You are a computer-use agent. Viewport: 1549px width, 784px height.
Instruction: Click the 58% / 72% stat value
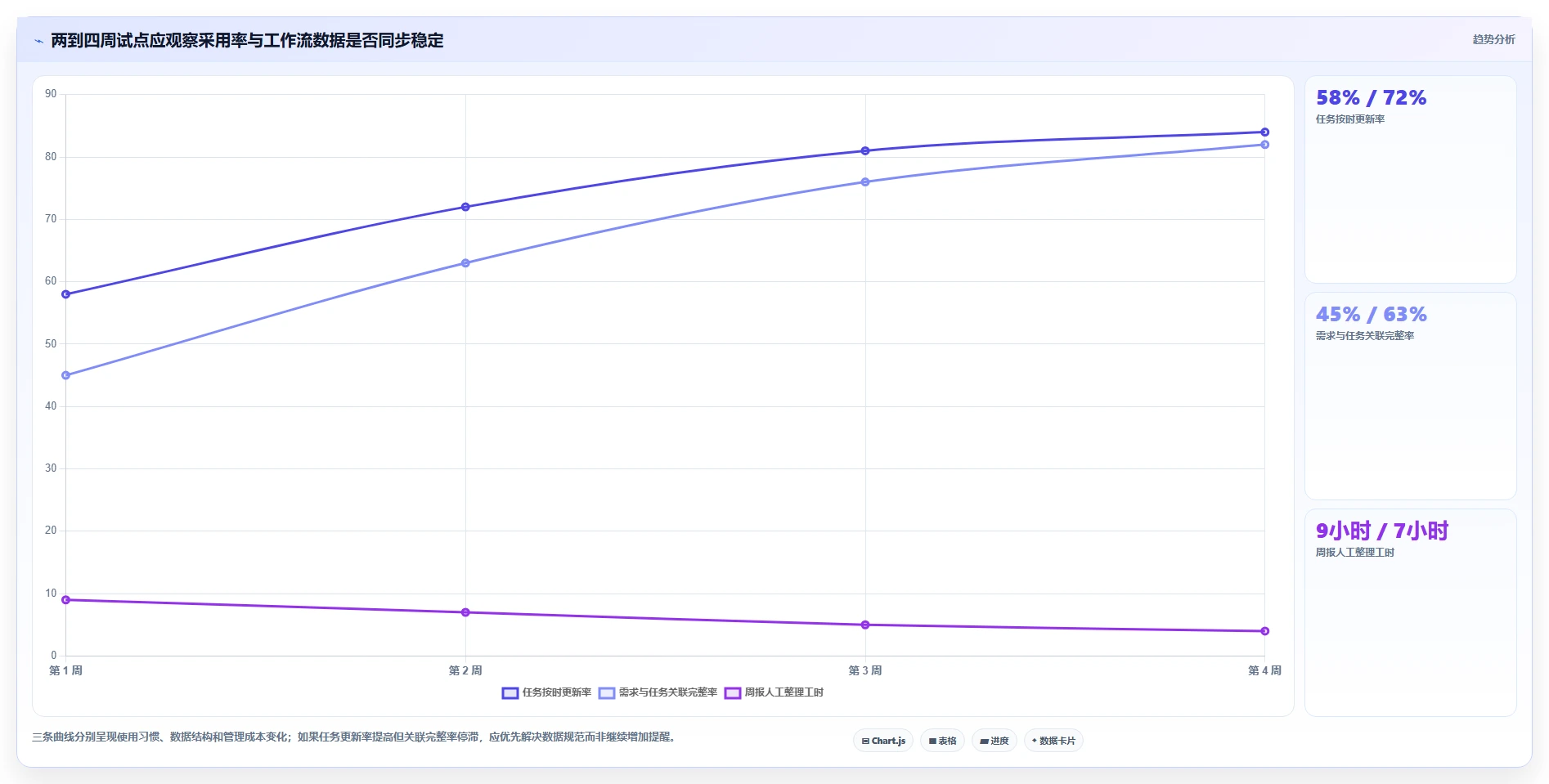[1371, 98]
